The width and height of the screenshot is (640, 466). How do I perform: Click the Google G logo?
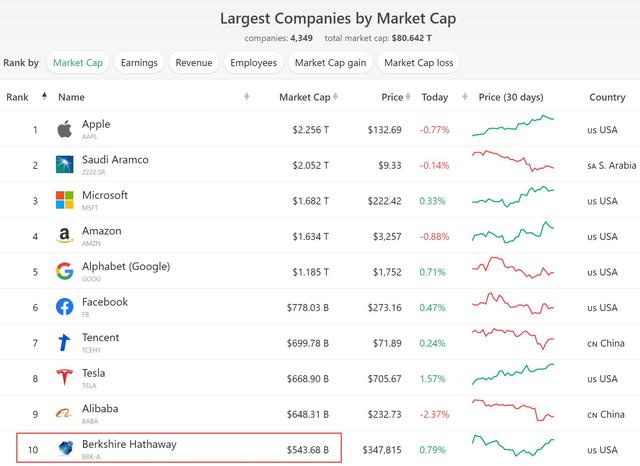(64, 271)
